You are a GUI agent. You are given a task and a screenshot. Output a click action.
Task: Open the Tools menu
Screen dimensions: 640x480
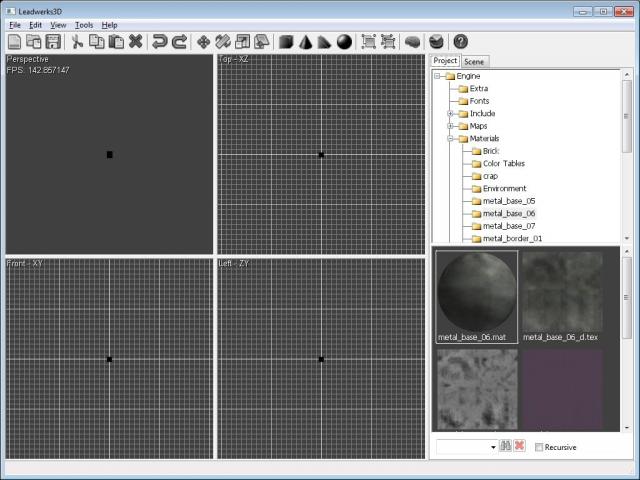click(84, 24)
